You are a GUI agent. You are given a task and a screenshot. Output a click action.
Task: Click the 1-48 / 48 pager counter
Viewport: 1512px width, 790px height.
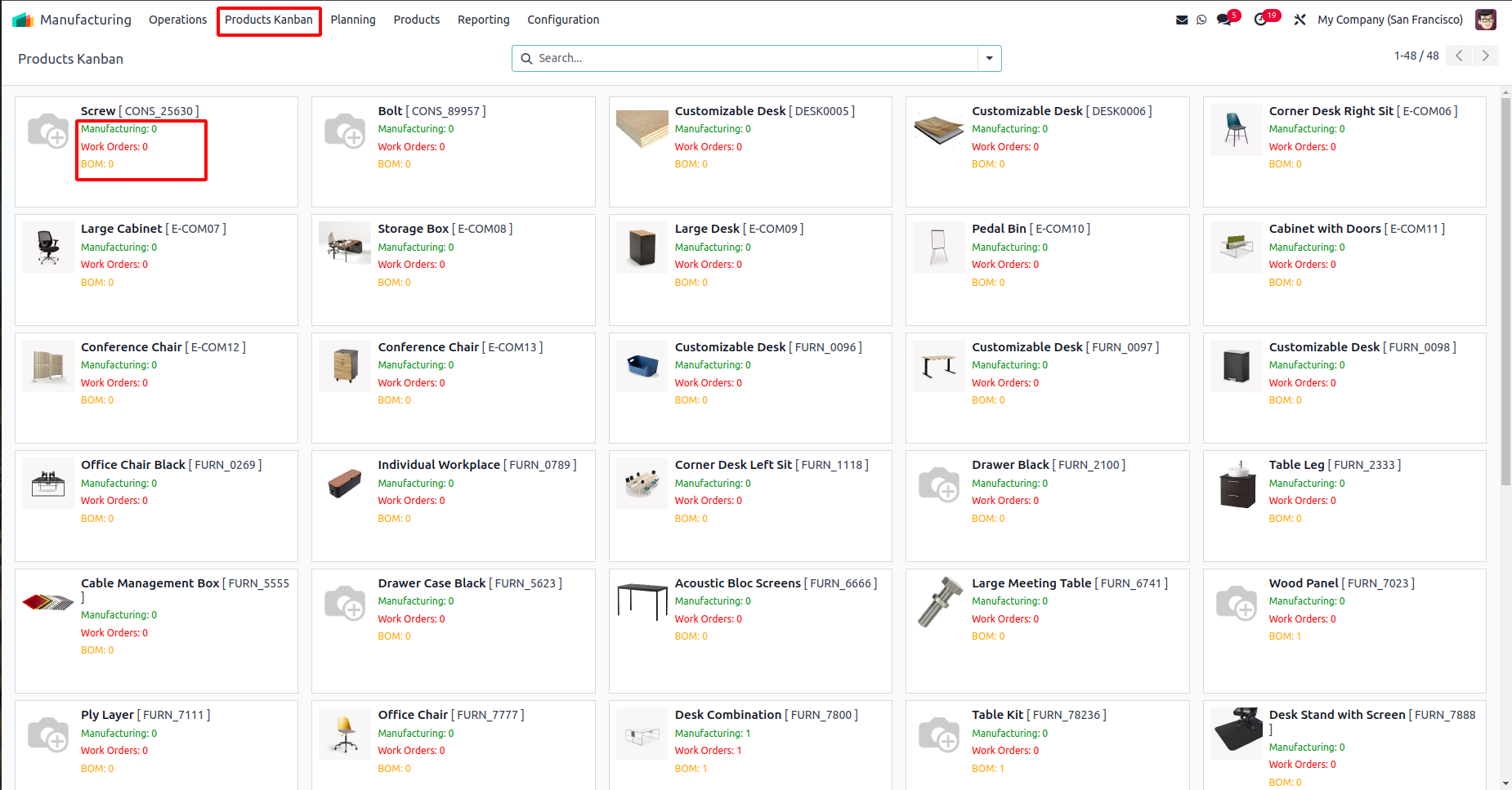(1416, 56)
